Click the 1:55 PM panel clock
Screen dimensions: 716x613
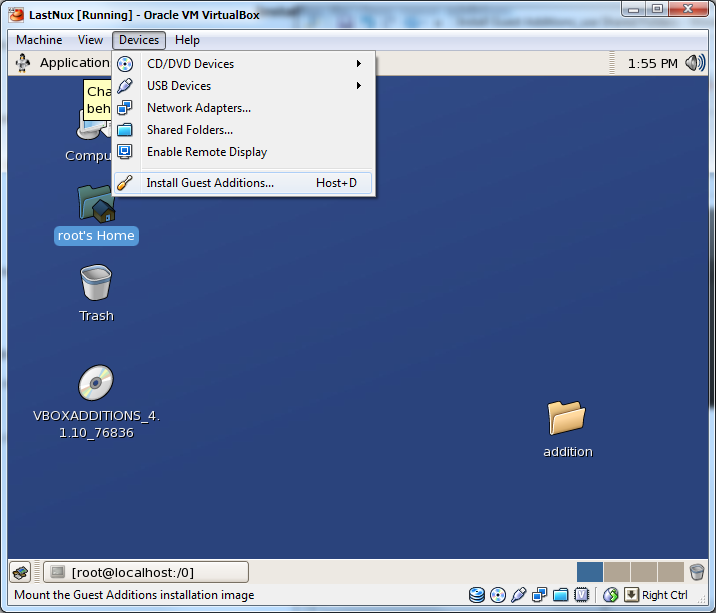pos(652,63)
